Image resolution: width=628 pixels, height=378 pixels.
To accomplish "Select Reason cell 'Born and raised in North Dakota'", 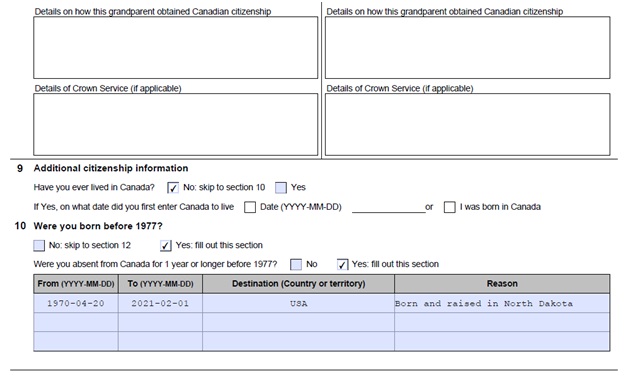I will coord(502,303).
